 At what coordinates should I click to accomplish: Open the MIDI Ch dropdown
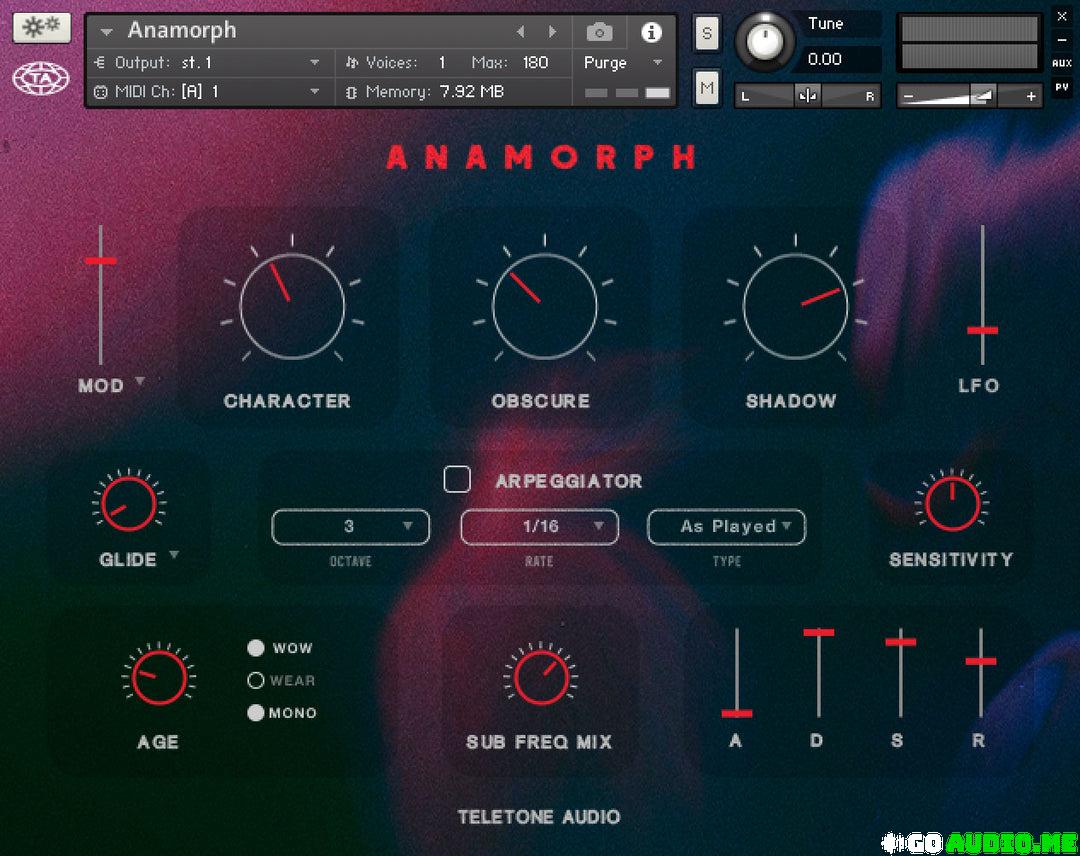click(314, 91)
